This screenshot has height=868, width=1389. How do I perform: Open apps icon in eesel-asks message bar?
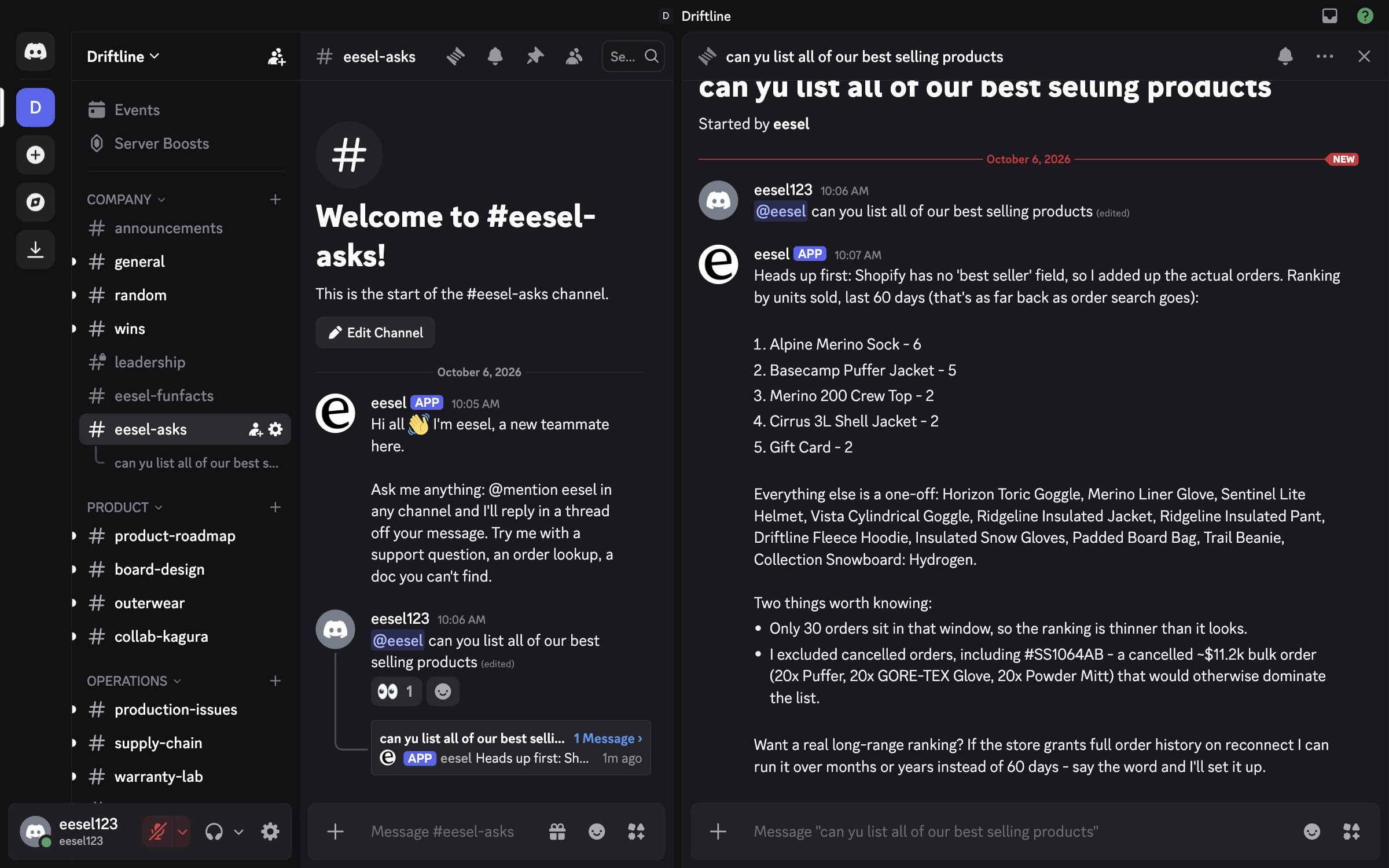coord(637,832)
